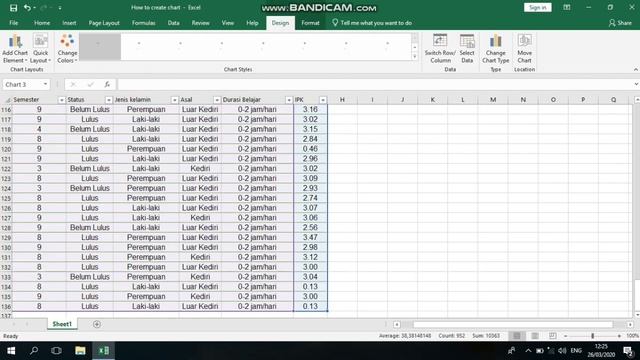The image size is (640, 360).
Task: Click the Insert Function fx icon
Action: coord(107,84)
